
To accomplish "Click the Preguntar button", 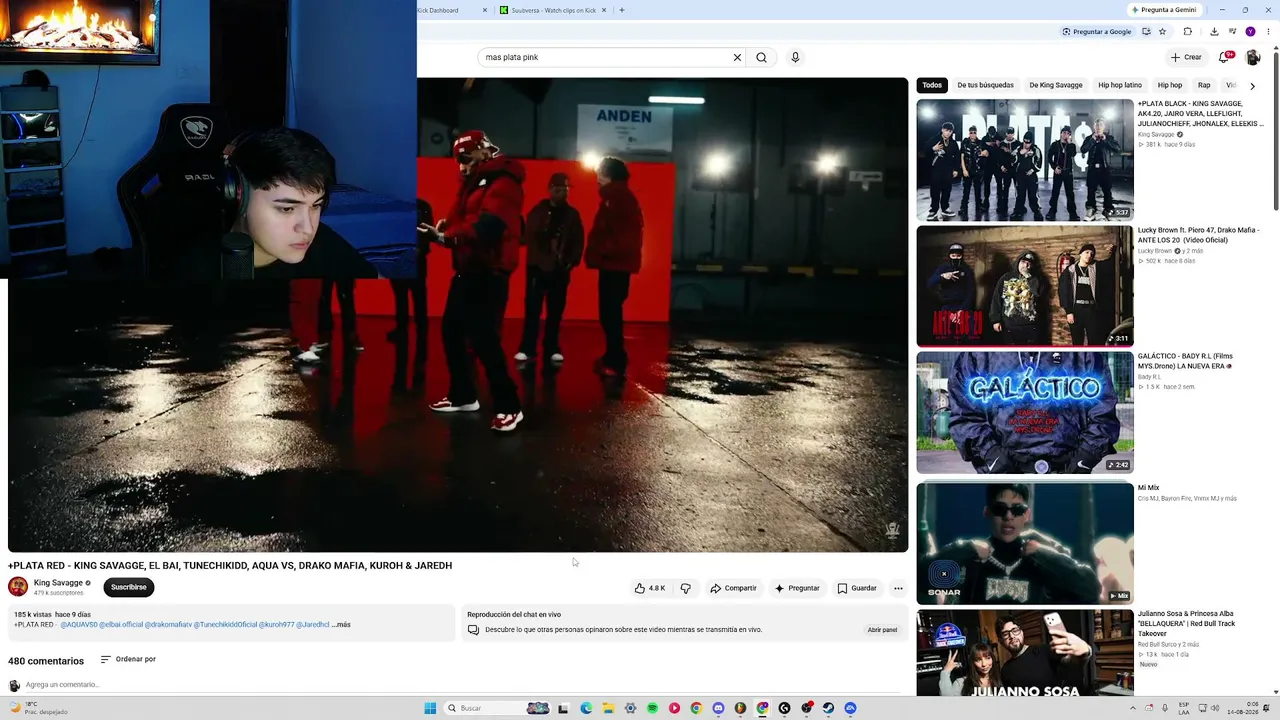I will pos(797,588).
